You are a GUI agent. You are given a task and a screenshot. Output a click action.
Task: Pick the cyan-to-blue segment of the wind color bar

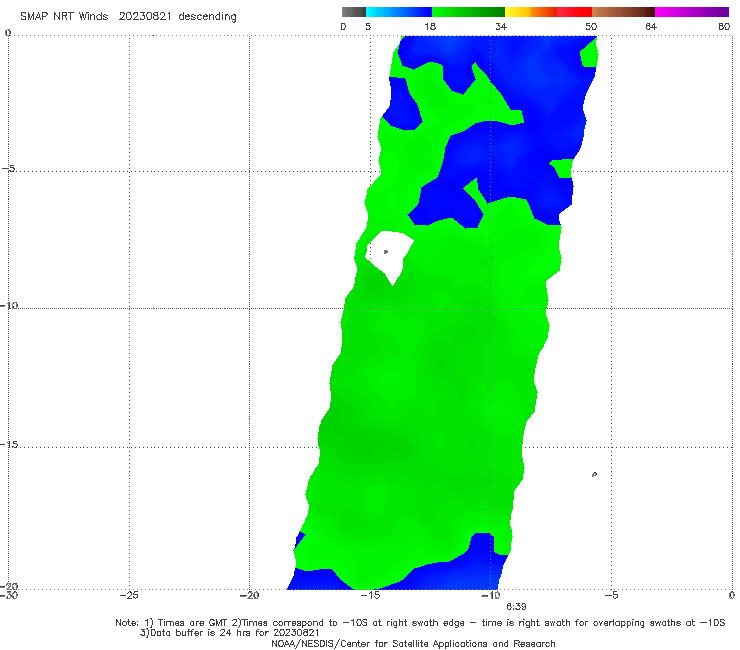click(399, 12)
